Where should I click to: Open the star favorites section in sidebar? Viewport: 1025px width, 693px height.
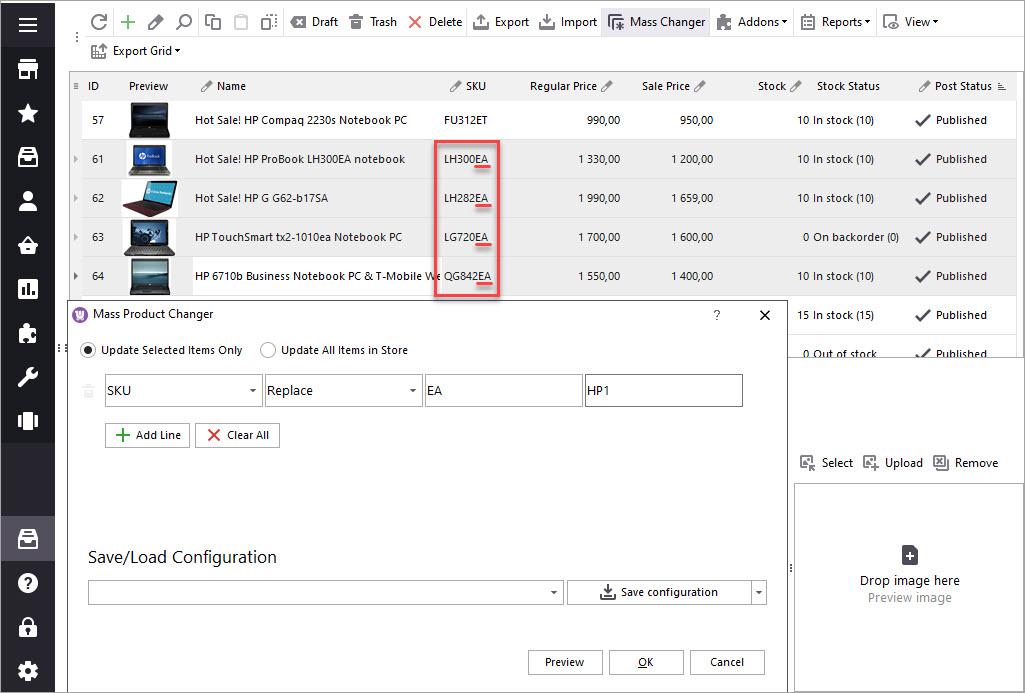click(x=28, y=113)
